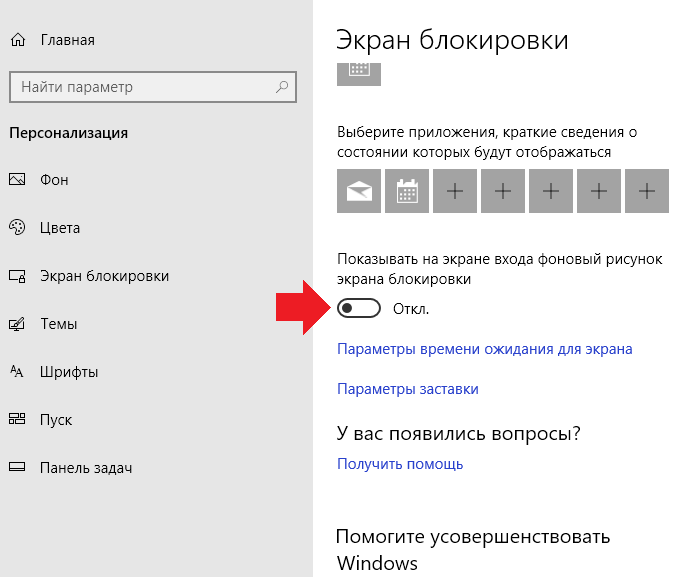Select Шрифты in the sidebar

click(x=69, y=372)
